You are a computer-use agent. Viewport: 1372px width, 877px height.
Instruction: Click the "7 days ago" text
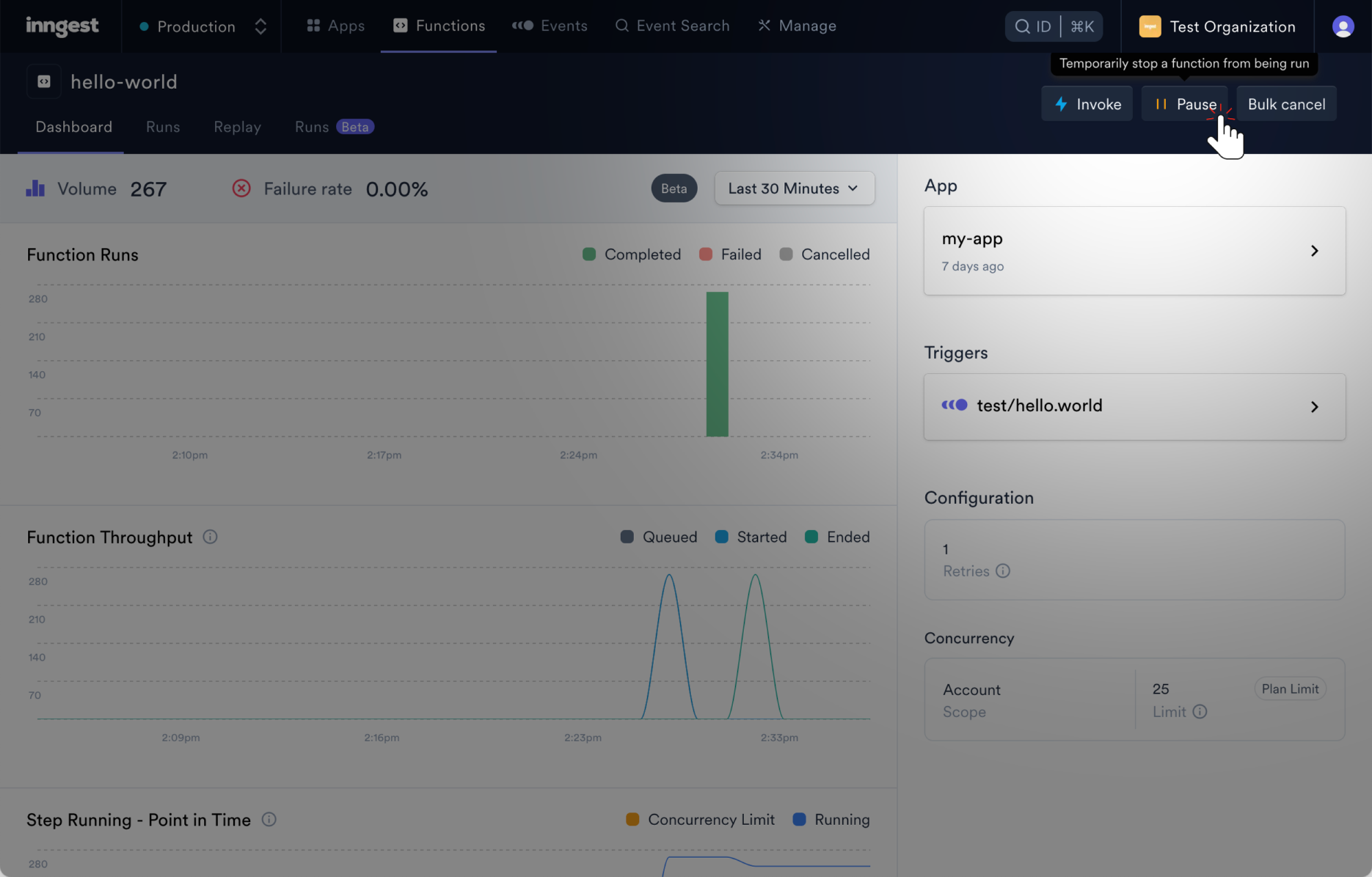[x=973, y=266]
